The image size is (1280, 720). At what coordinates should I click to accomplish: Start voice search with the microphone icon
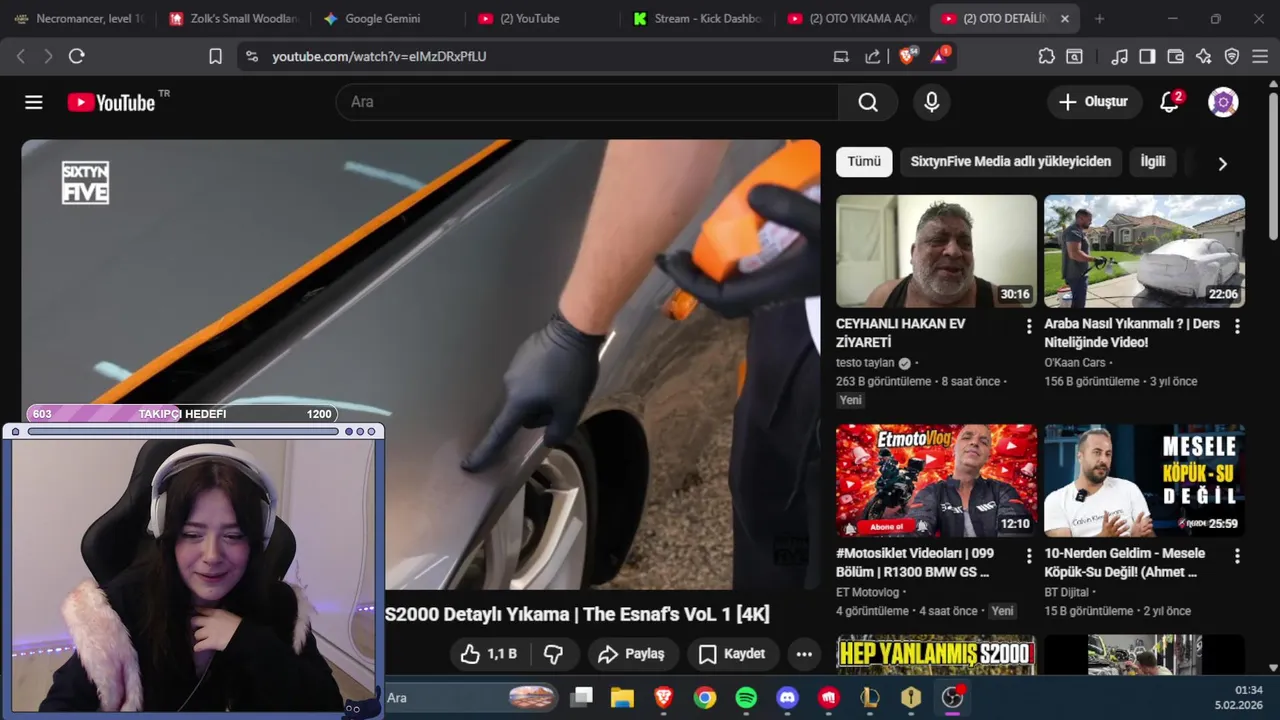pos(932,102)
